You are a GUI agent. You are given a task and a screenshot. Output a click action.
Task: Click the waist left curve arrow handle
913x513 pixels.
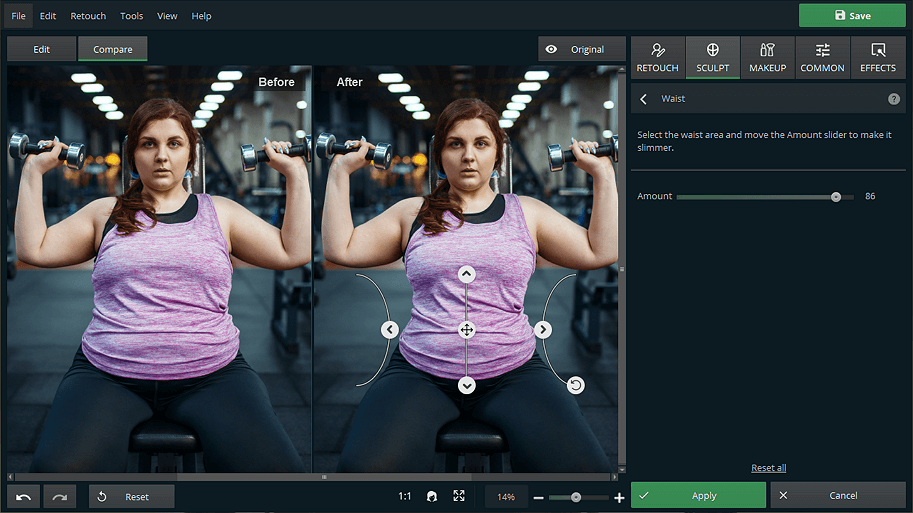click(x=390, y=330)
